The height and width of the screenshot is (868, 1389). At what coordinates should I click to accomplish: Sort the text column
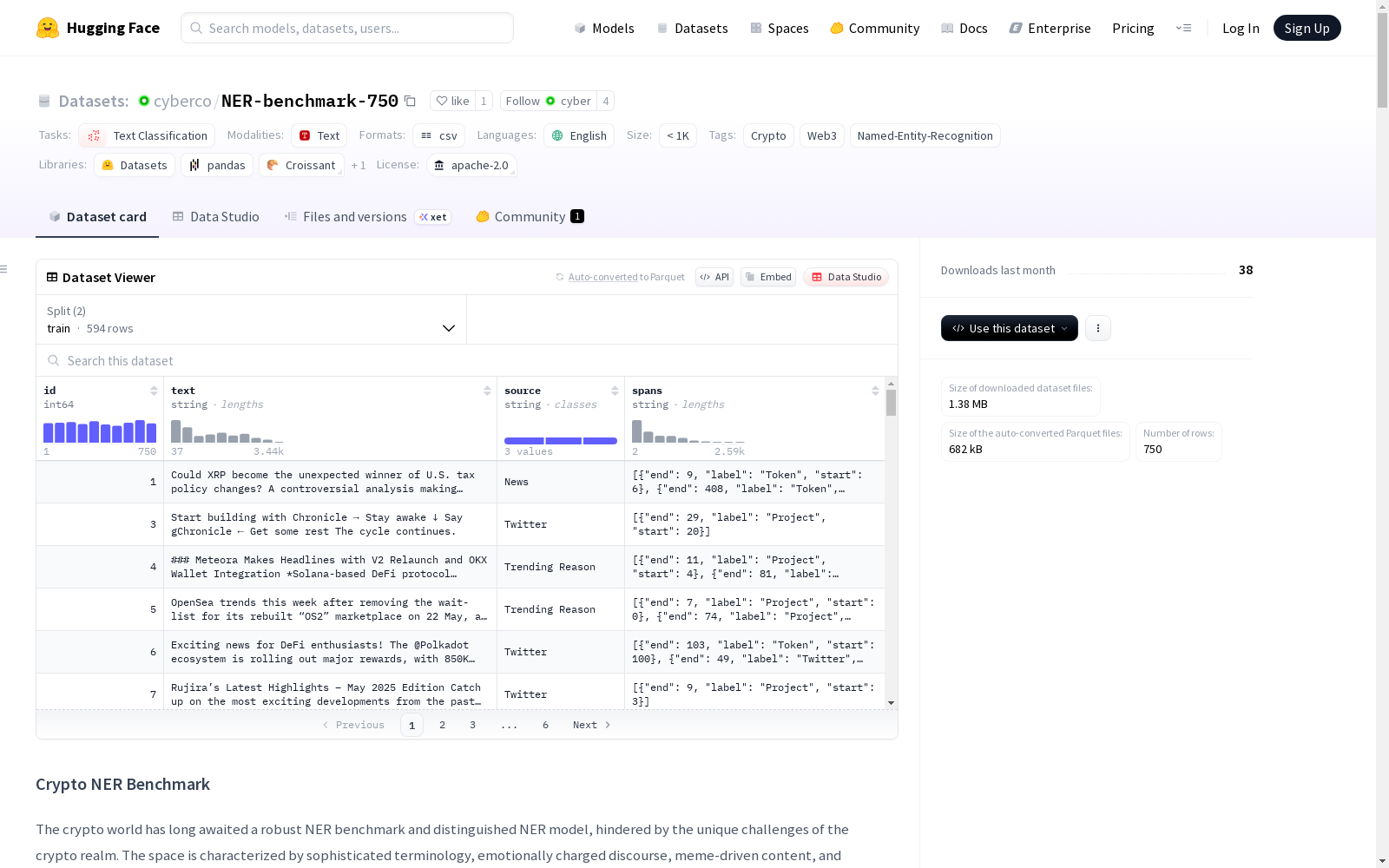click(x=487, y=391)
